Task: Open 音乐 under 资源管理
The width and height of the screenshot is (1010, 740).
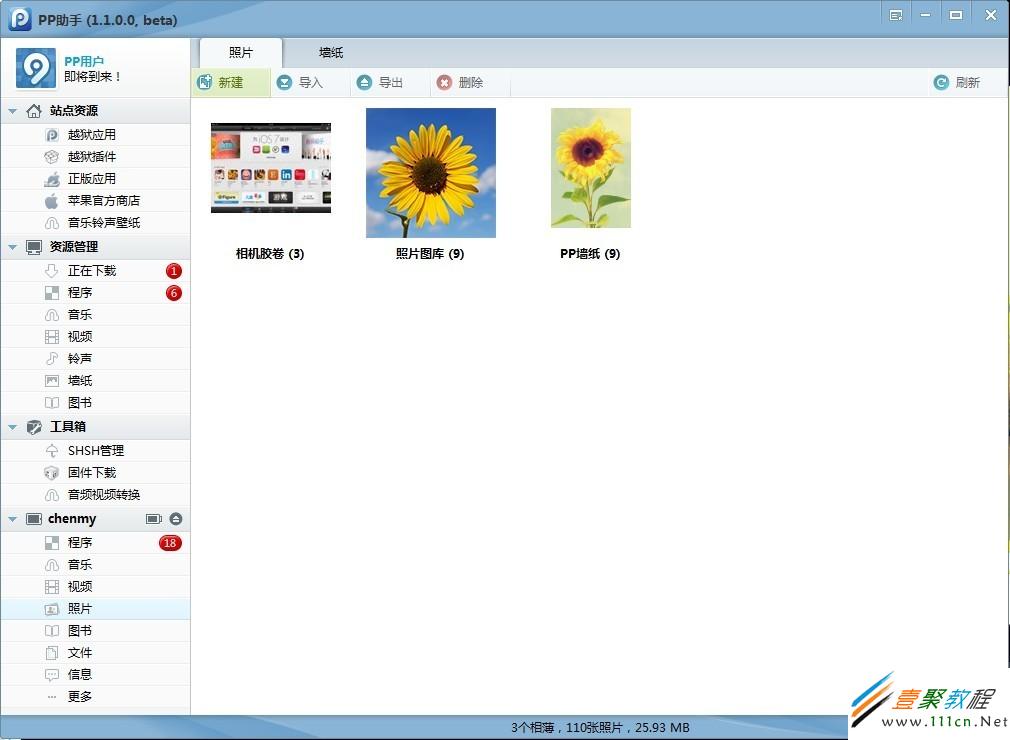Action: (x=95, y=314)
